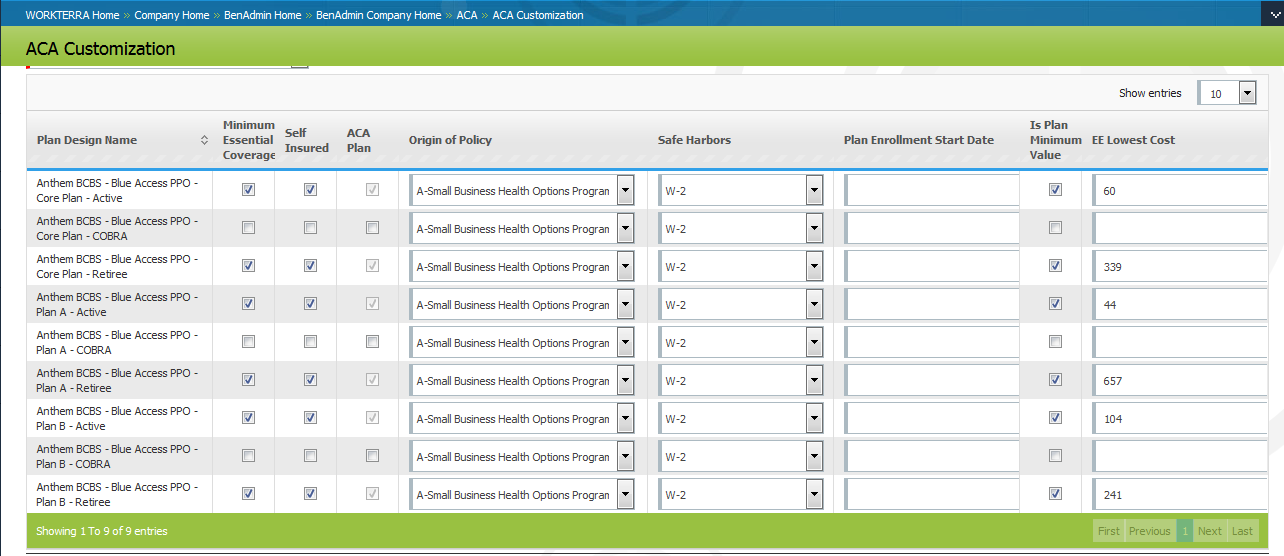Enable Is Plan Minimum Value for Plan A - COBRA
The image size is (1284, 556).
1055,342
